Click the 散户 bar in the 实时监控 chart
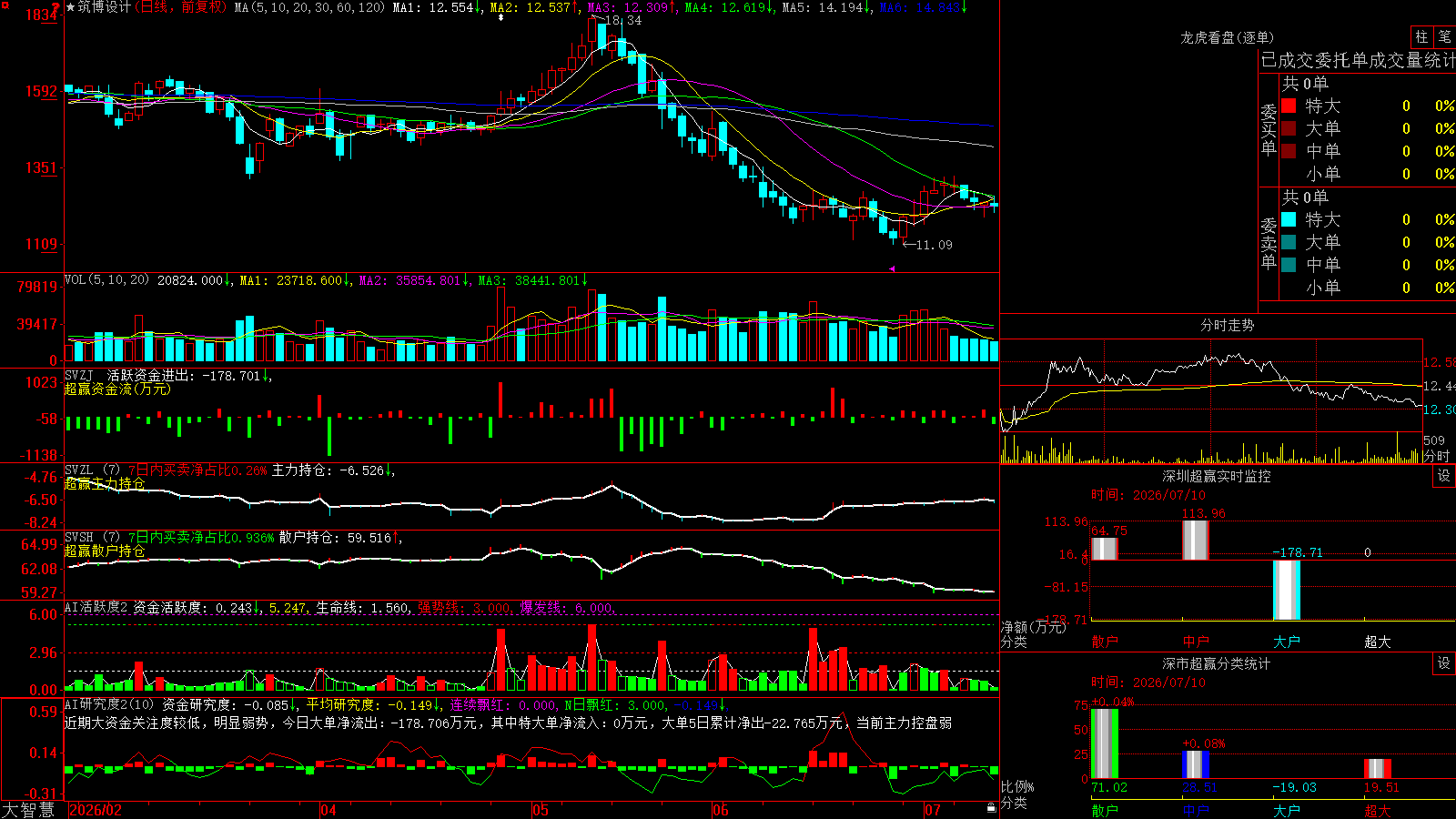Screen dimensions: 1456x819 1104,549
